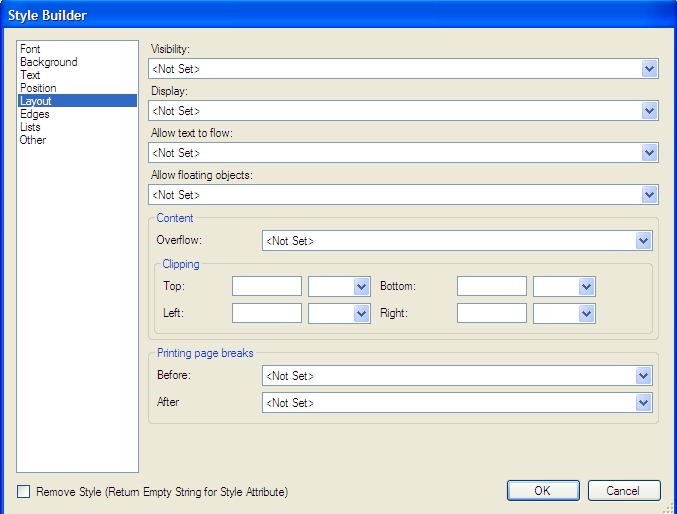Click the Clipping Top value field
The height and width of the screenshot is (514, 677).
tap(267, 287)
